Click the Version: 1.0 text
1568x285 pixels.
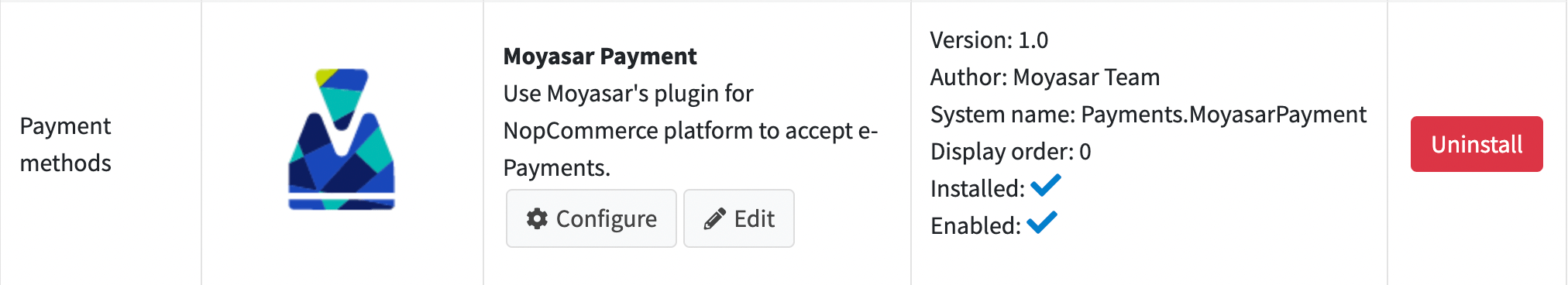[989, 40]
